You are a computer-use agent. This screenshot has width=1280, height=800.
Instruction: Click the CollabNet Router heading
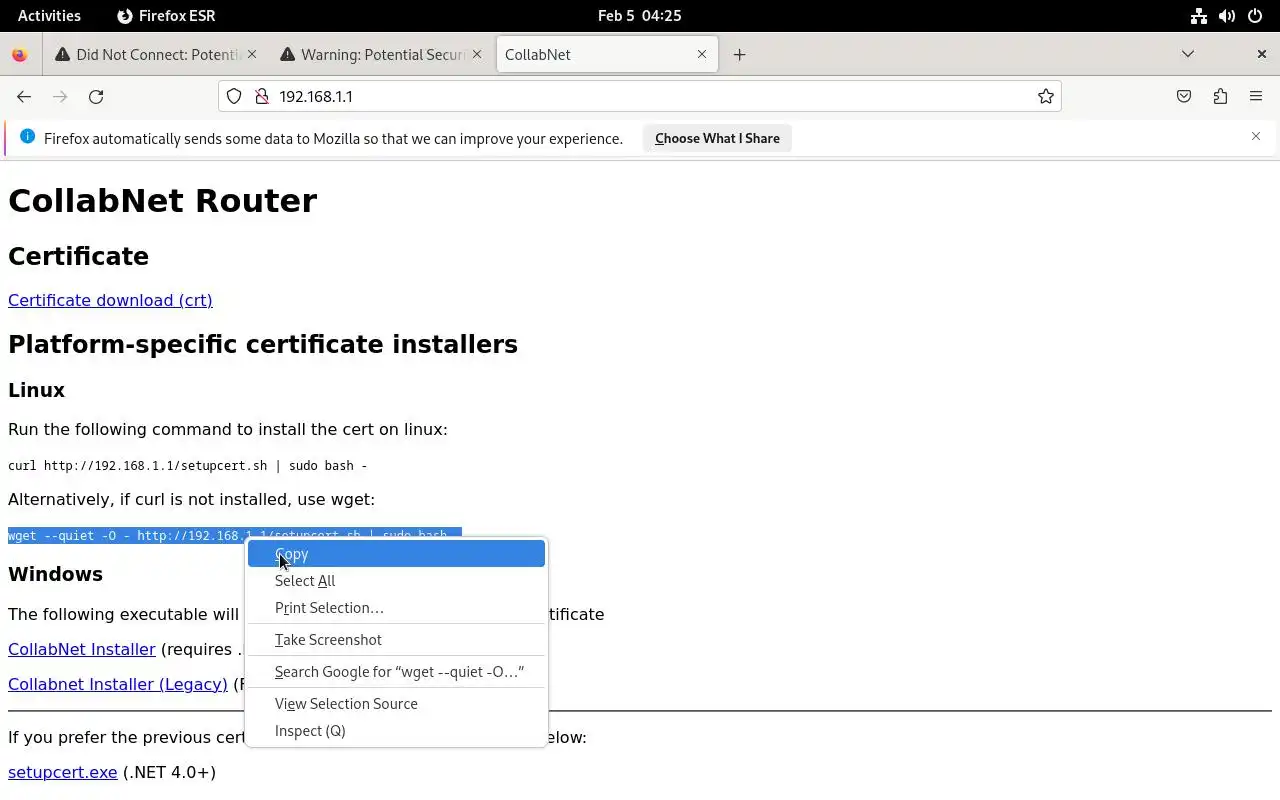point(162,201)
